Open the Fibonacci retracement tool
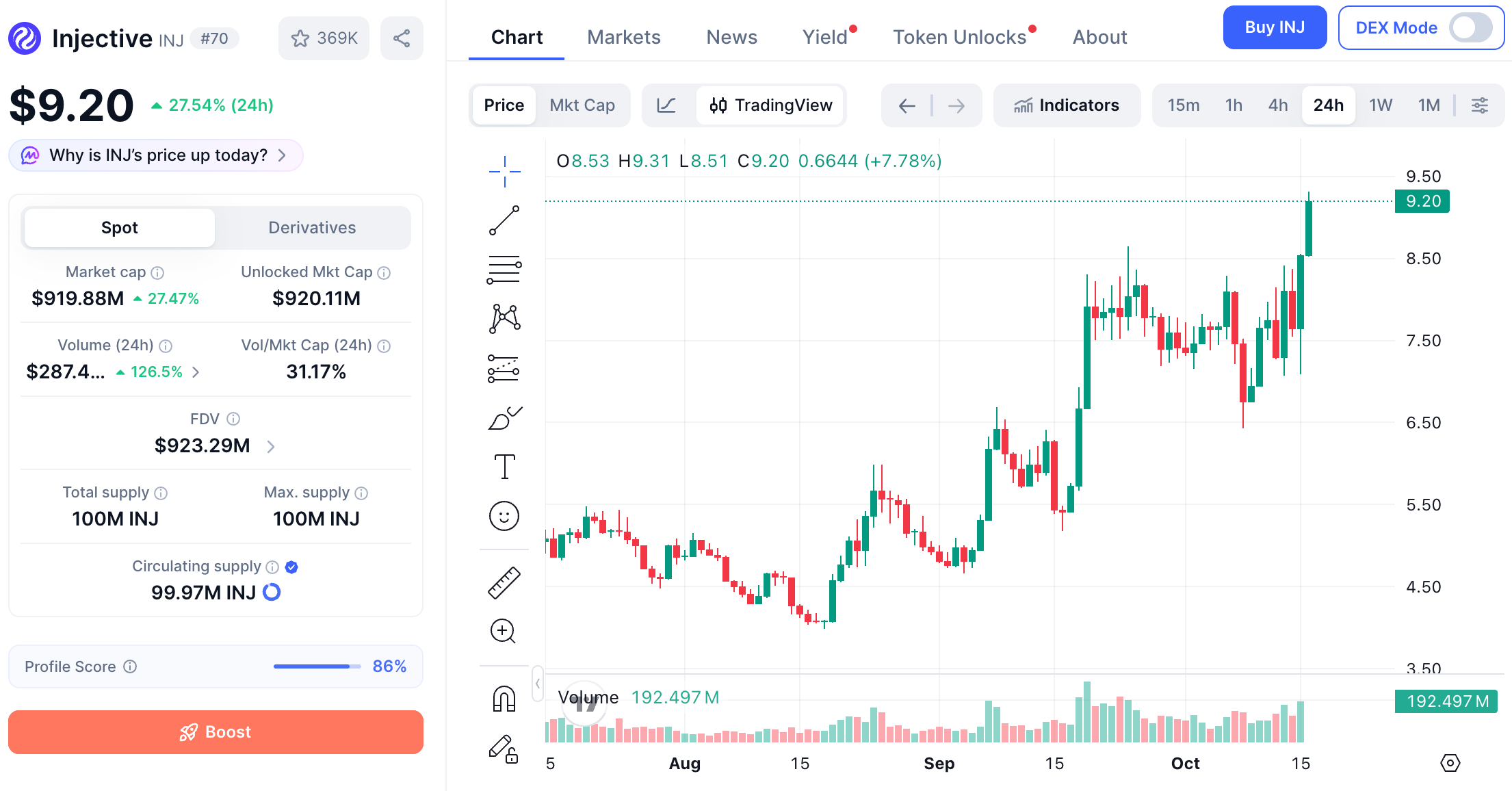 pos(504,269)
